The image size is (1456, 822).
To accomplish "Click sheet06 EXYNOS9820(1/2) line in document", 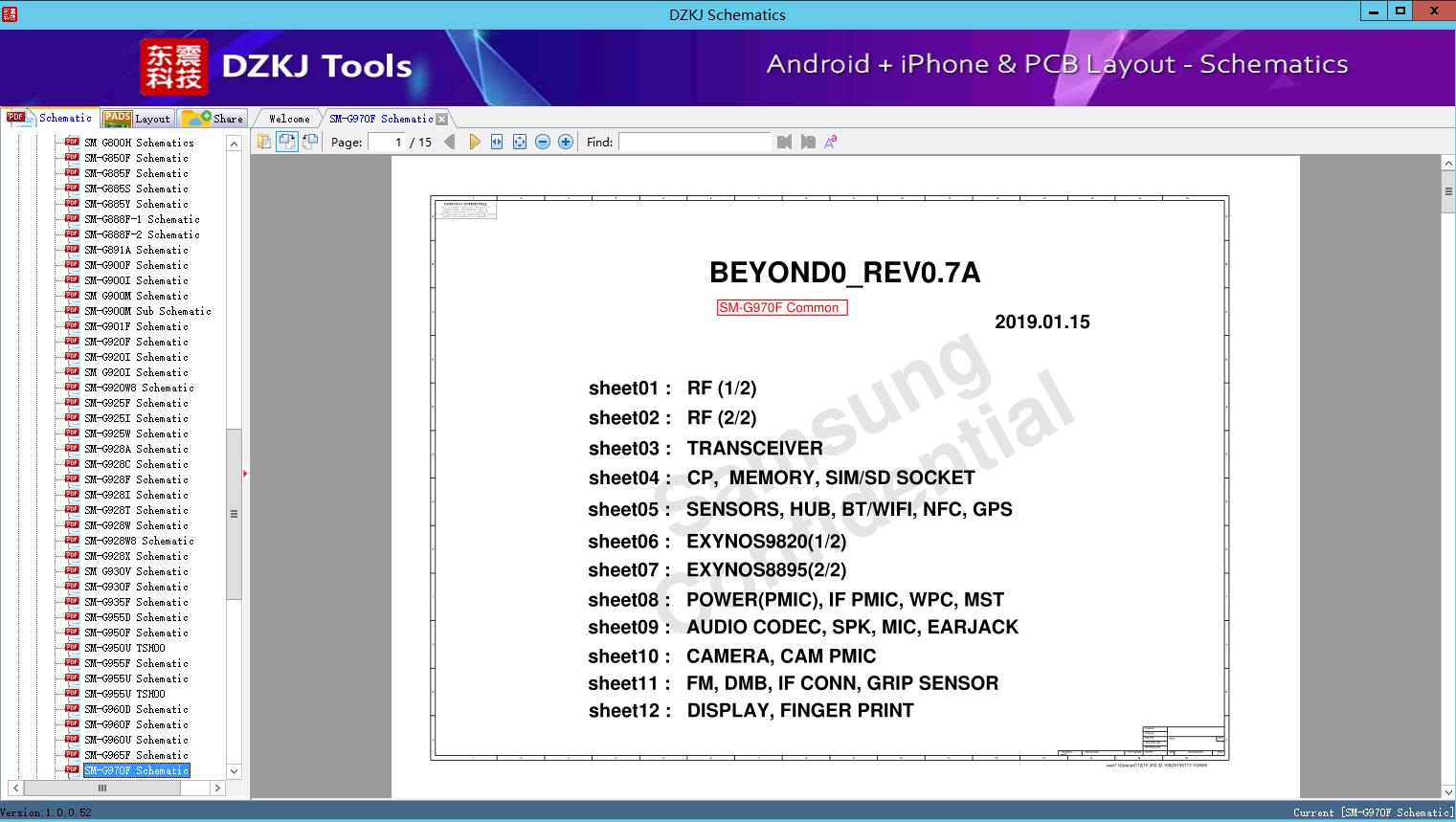I will click(717, 541).
